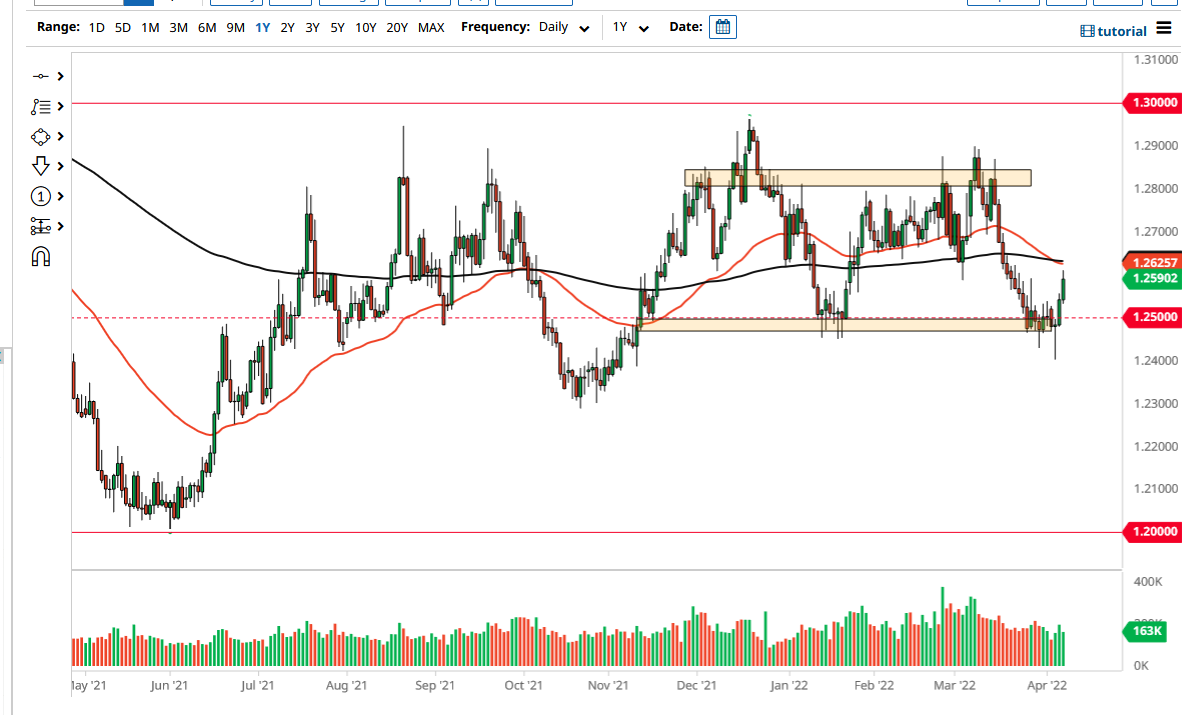
Task: Open the measure/prediction tool icon
Action: [x=42, y=226]
